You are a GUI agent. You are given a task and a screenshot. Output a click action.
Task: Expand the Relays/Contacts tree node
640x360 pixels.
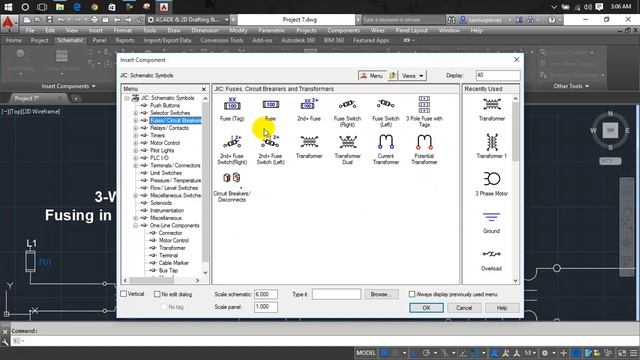136,128
